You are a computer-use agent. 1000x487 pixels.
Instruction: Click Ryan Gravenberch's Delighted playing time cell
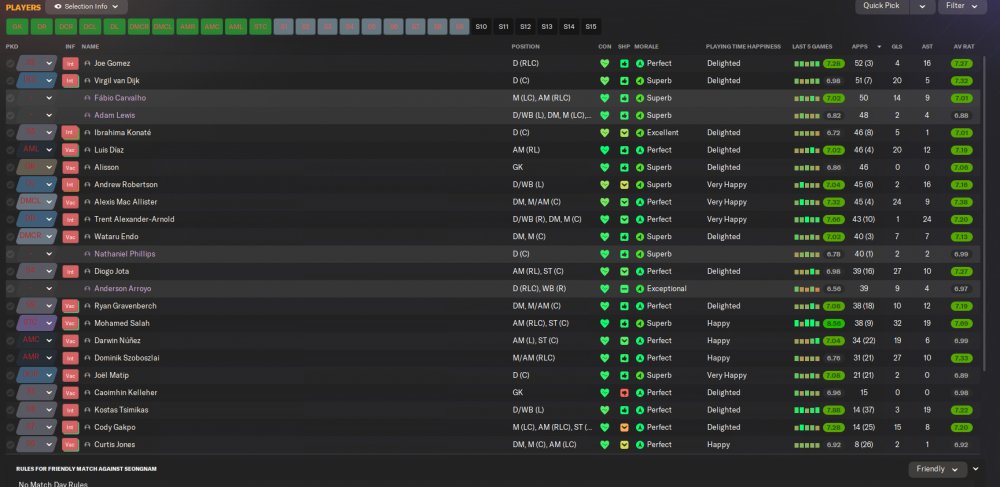pyautogui.click(x=723, y=306)
